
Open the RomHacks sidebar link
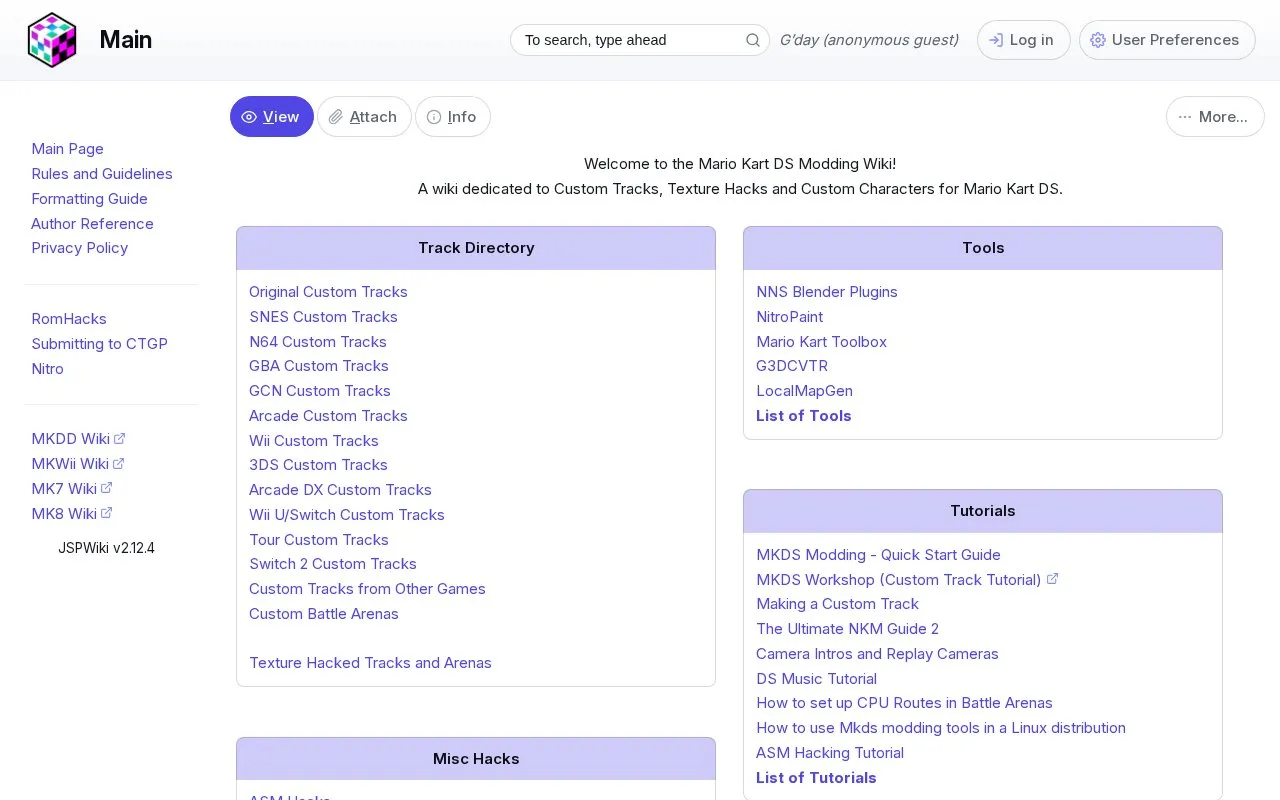point(69,319)
